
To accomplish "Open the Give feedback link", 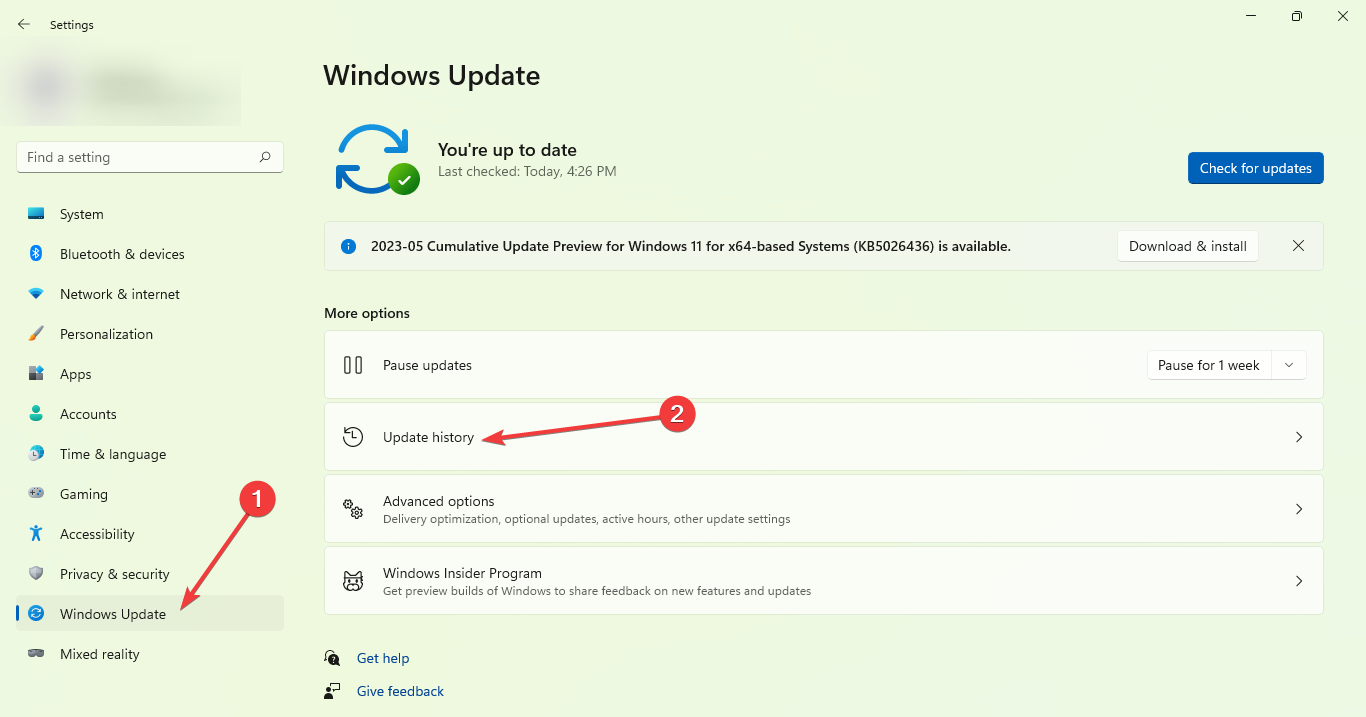I will (399, 691).
